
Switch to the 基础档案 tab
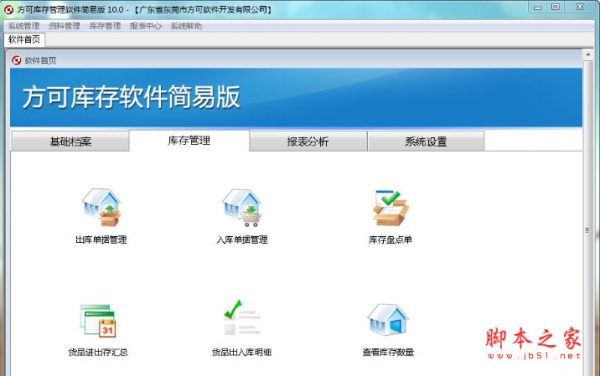[x=70, y=142]
